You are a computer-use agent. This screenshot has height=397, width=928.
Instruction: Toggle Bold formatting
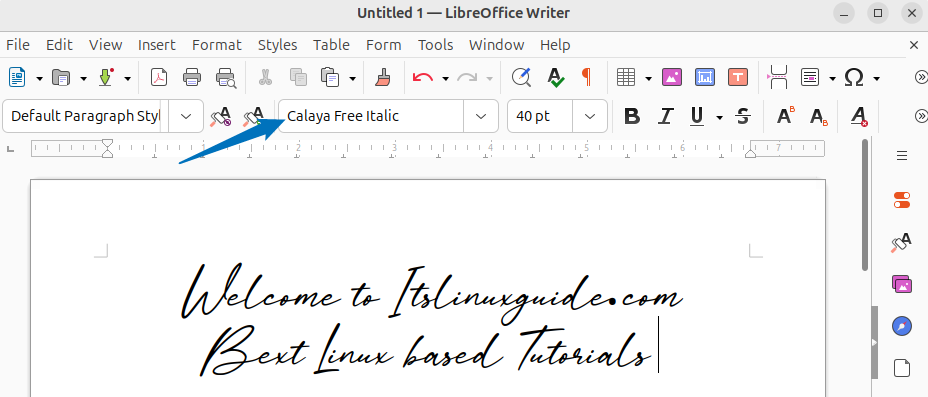pyautogui.click(x=632, y=116)
